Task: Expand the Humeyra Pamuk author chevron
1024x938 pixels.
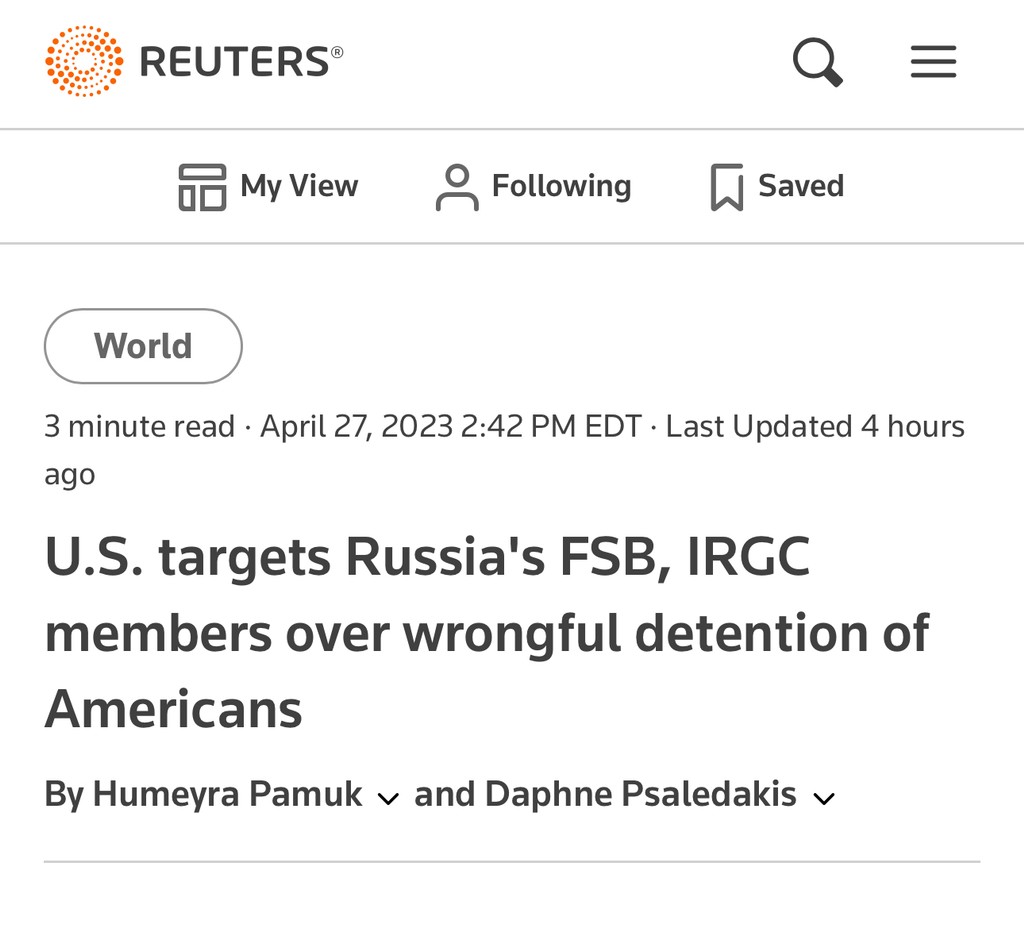Action: (388, 798)
